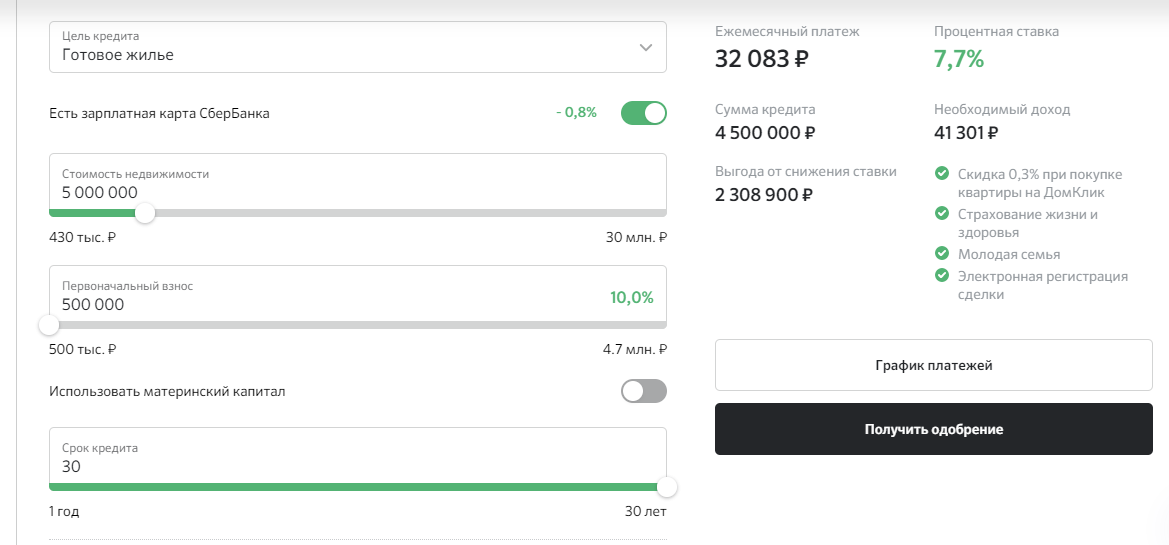Screen dimensions: 1169x545
Task: Click checkmark icon next to Страхование жизни
Action: click(941, 214)
